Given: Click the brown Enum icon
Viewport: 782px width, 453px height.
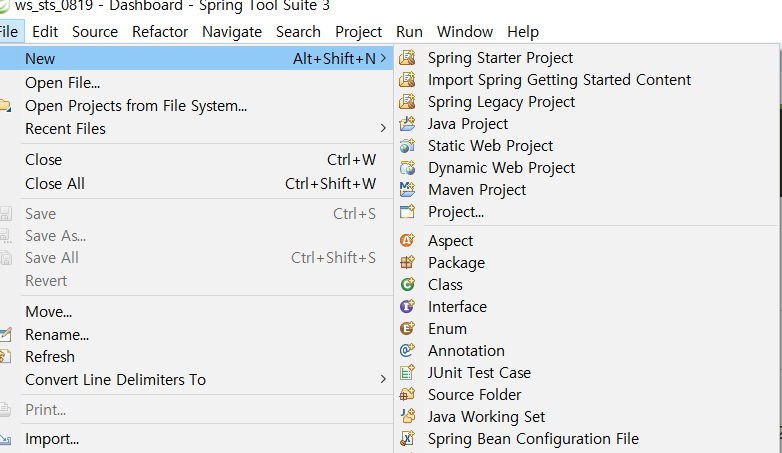Looking at the screenshot, I should 407,328.
